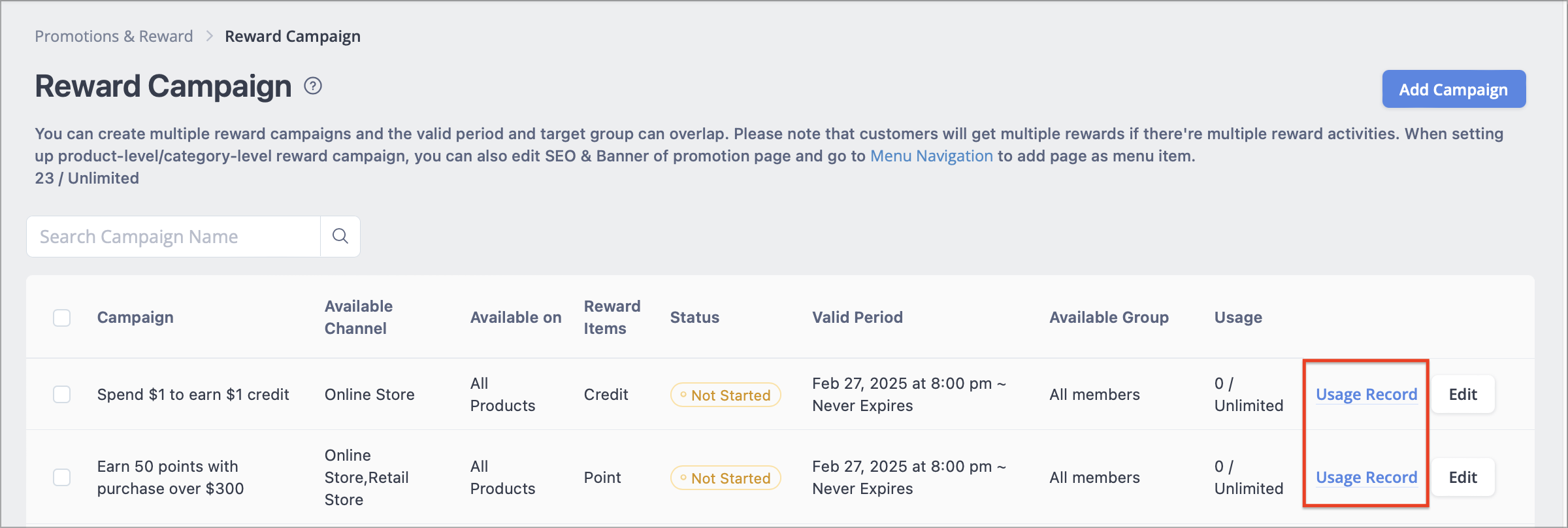Click the Reward Campaign breadcrumb item
Image resolution: width=1568 pixels, height=528 pixels.
[x=292, y=37]
